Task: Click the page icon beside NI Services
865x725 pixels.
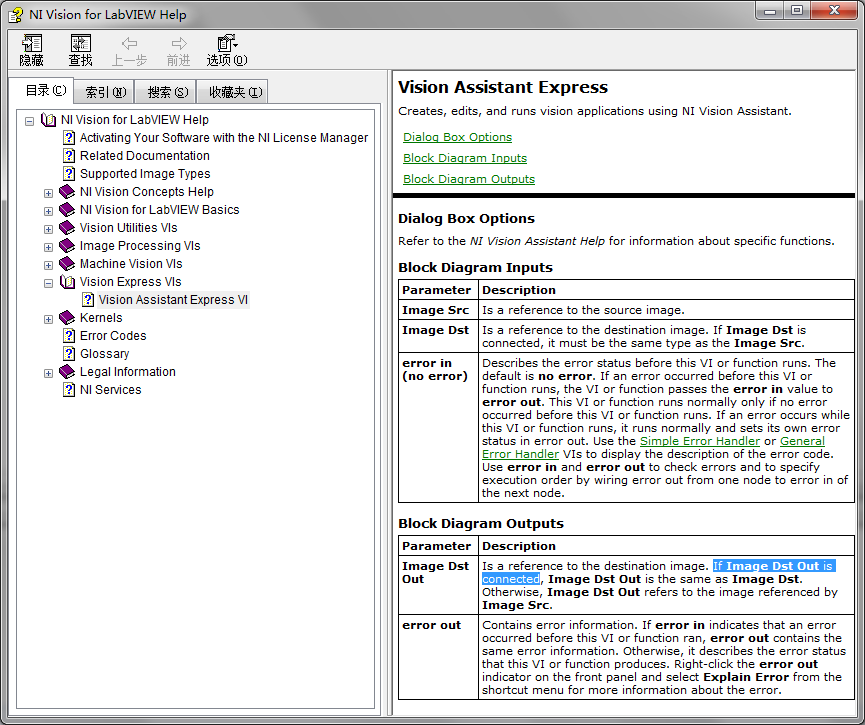Action: 68,390
